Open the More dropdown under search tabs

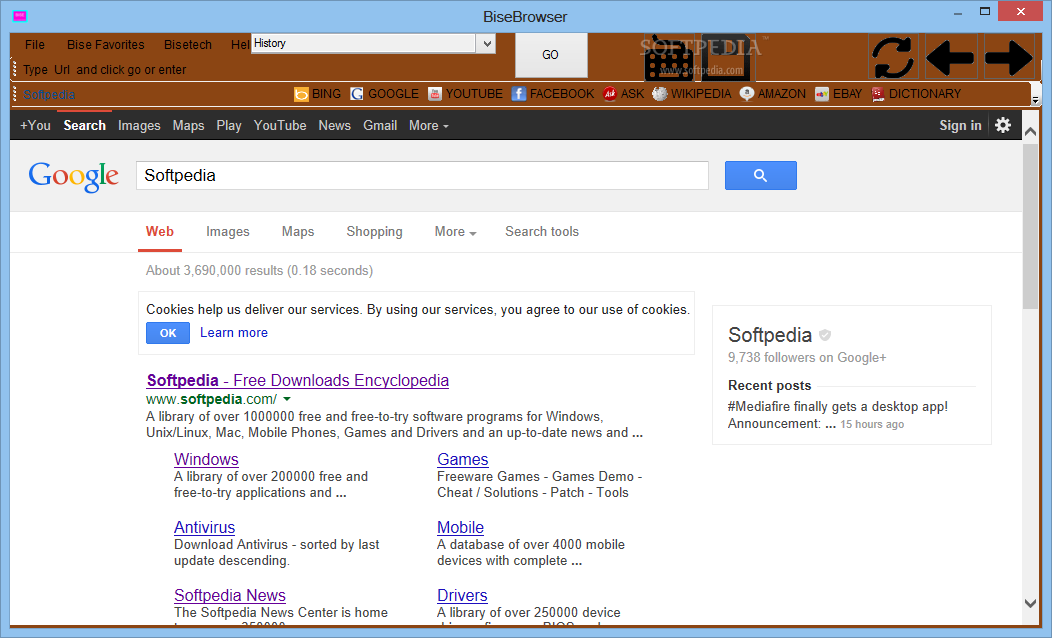(456, 231)
